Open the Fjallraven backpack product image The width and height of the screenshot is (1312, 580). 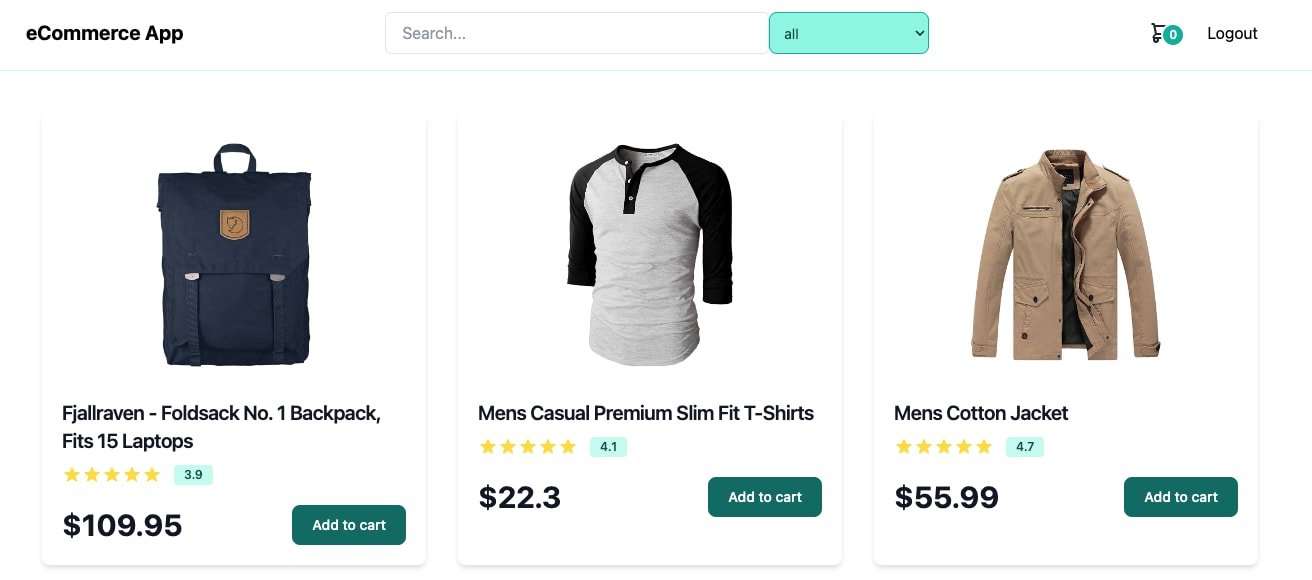(x=234, y=255)
